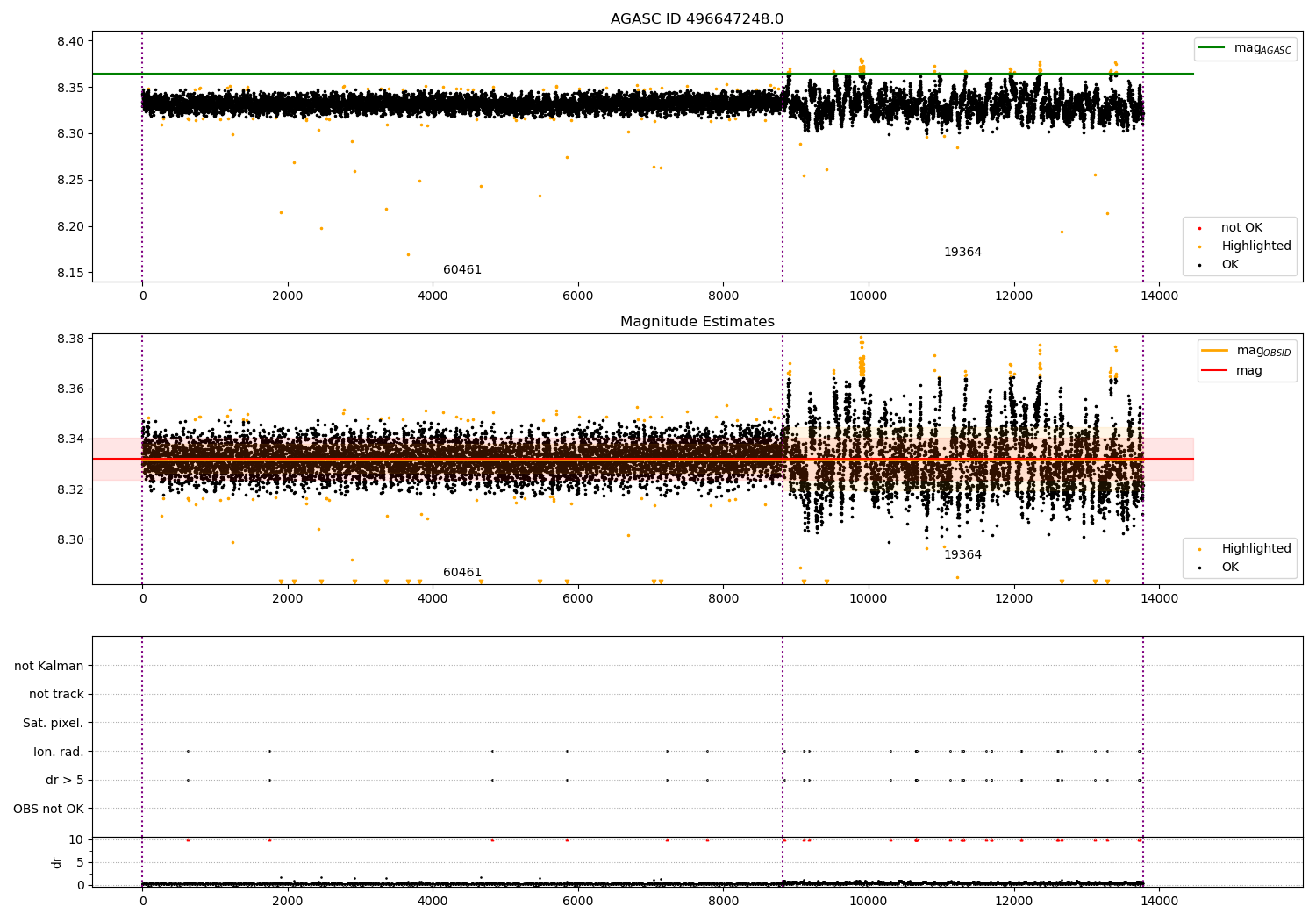
Task: Click the '60461' obsid label in middle plot
Action: pyautogui.click(x=462, y=573)
